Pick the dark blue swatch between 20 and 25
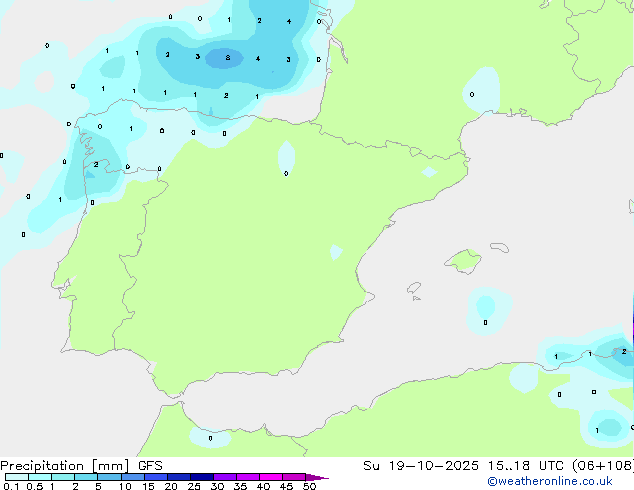The height and width of the screenshot is (490, 634). point(179,477)
